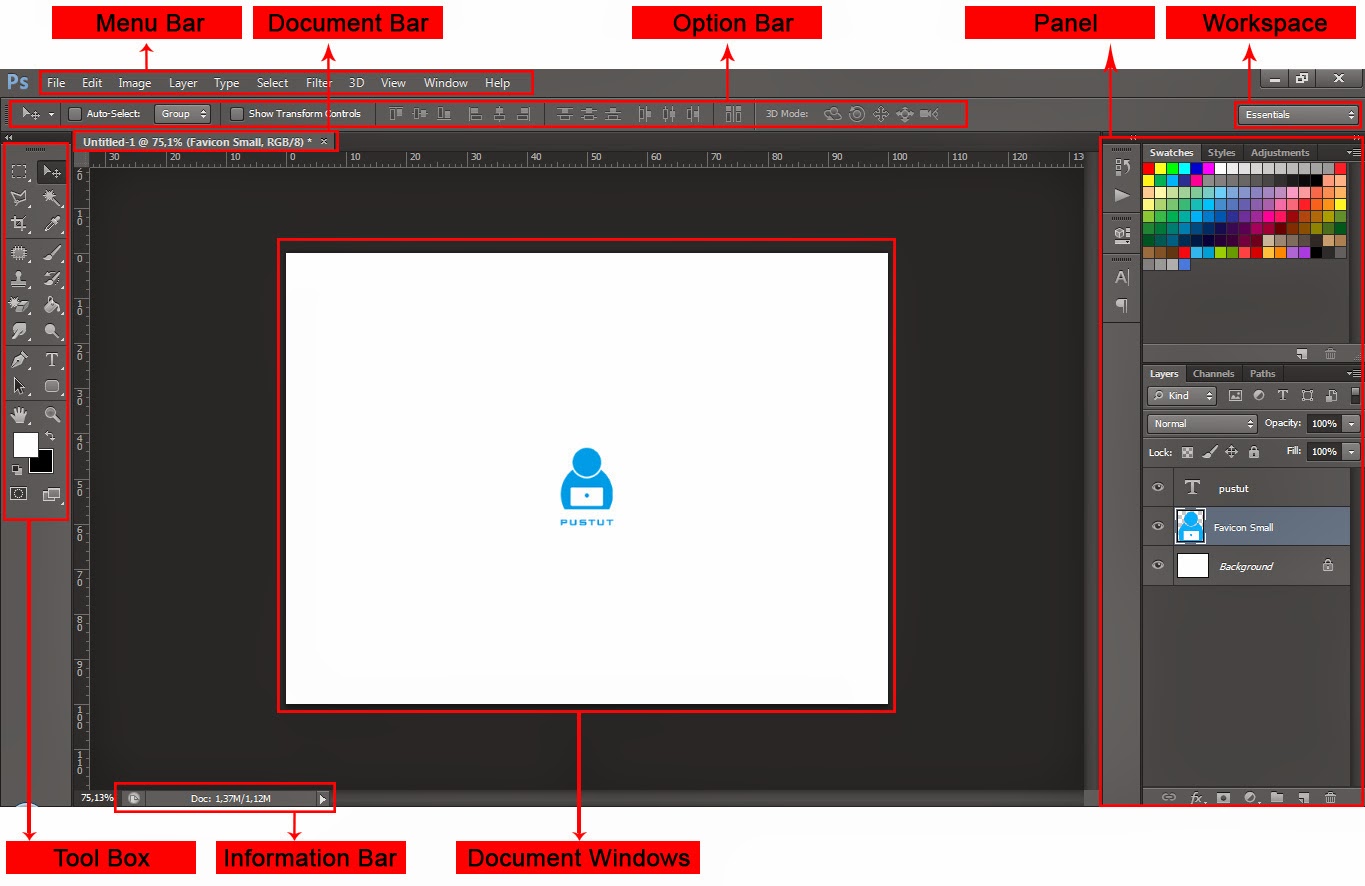Open the Filter menu
Viewport: 1365px width, 886px height.
(318, 83)
